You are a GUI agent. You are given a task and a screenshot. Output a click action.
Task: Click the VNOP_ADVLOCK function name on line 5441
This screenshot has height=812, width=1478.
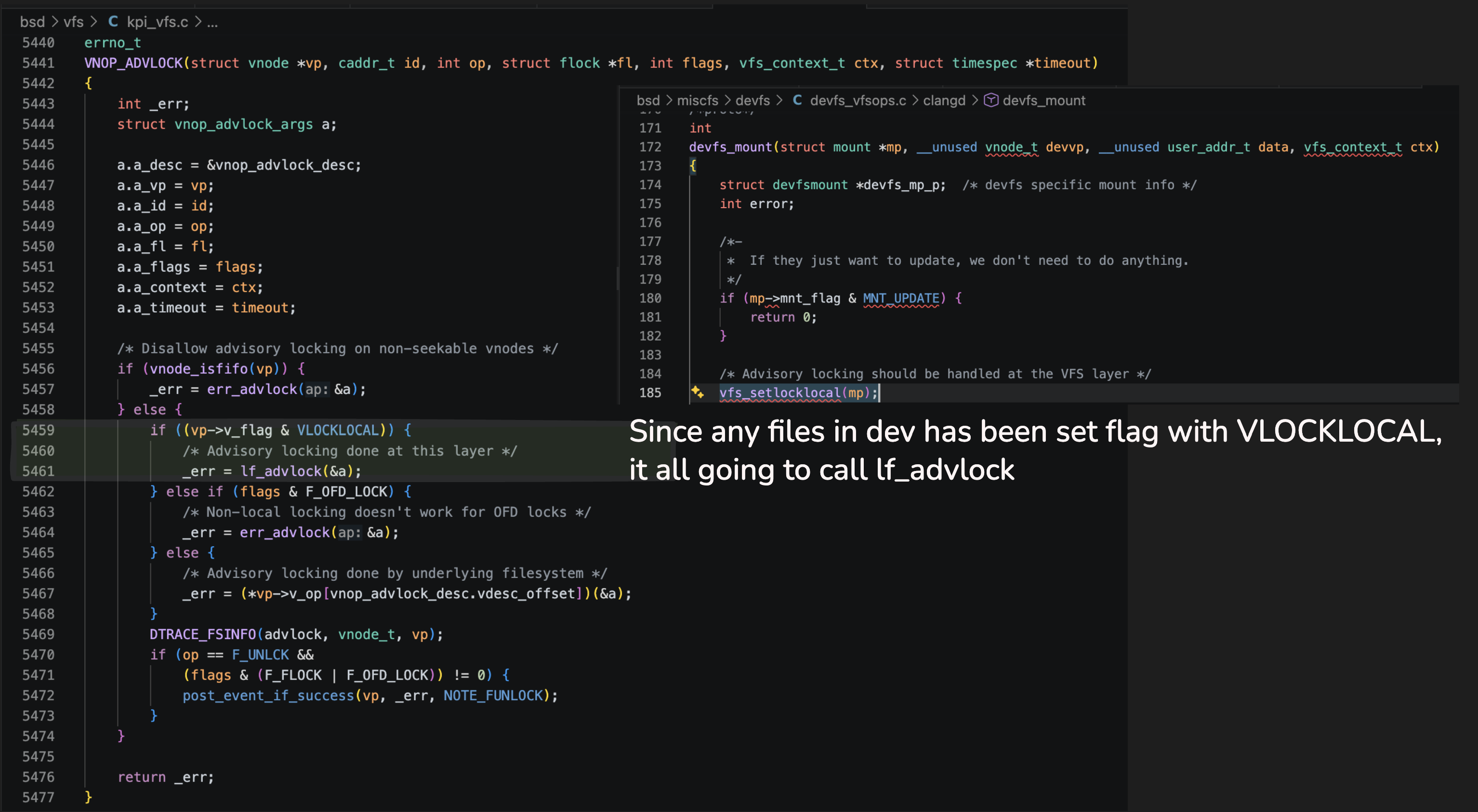tap(133, 63)
